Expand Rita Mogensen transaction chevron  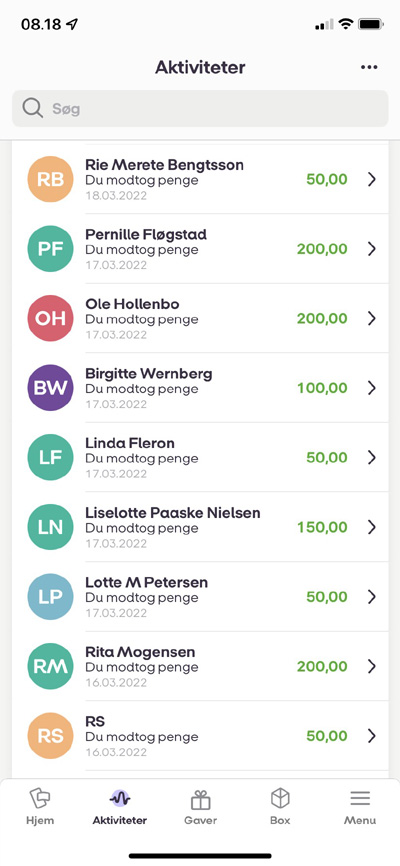372,666
